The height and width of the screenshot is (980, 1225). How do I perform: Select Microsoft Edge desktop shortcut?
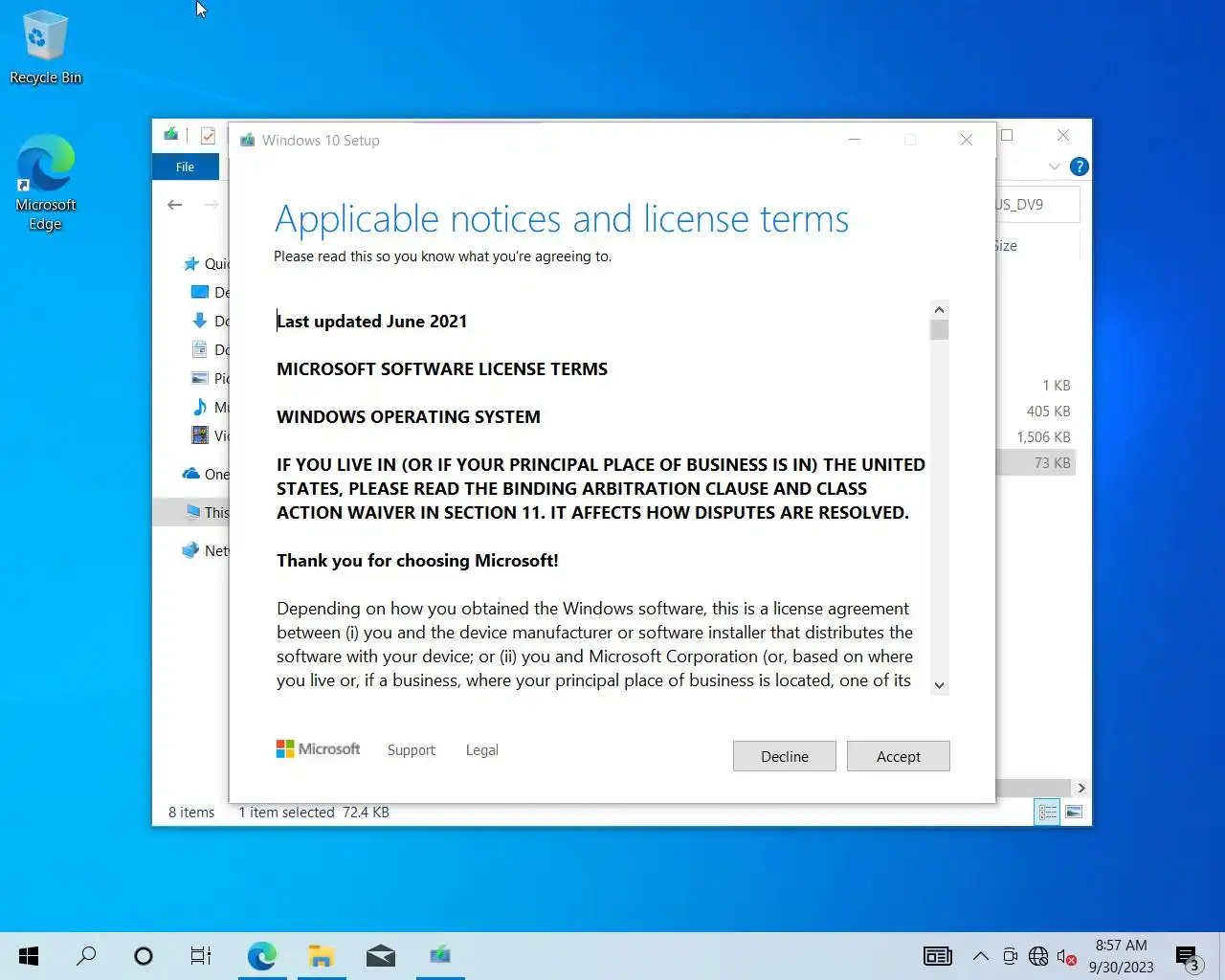click(x=45, y=183)
